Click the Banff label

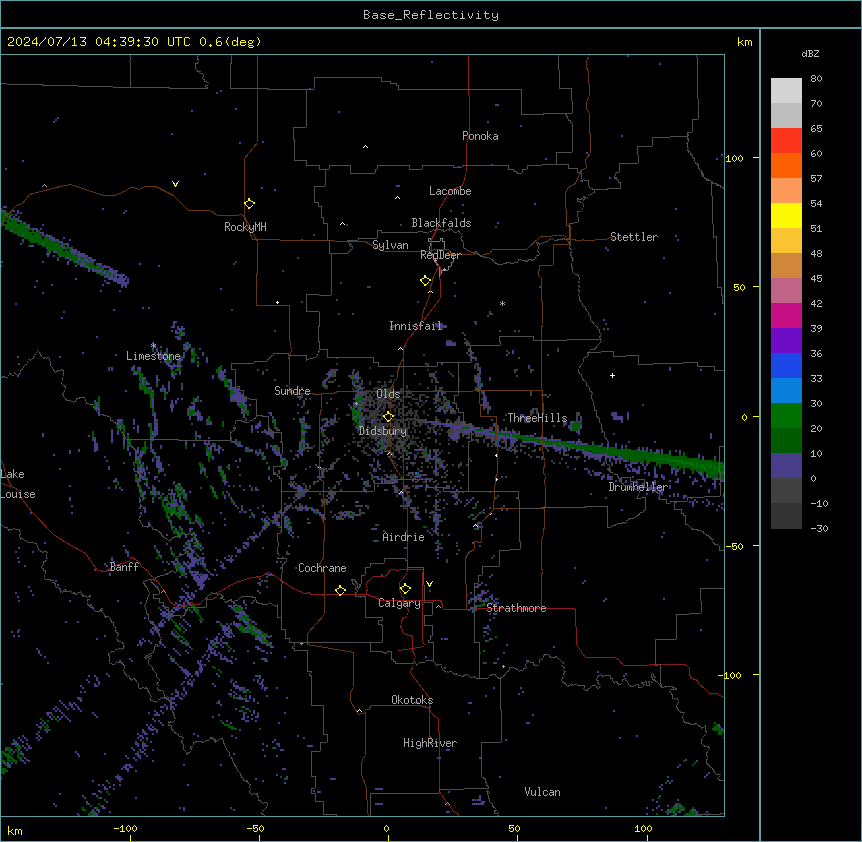coord(124,567)
